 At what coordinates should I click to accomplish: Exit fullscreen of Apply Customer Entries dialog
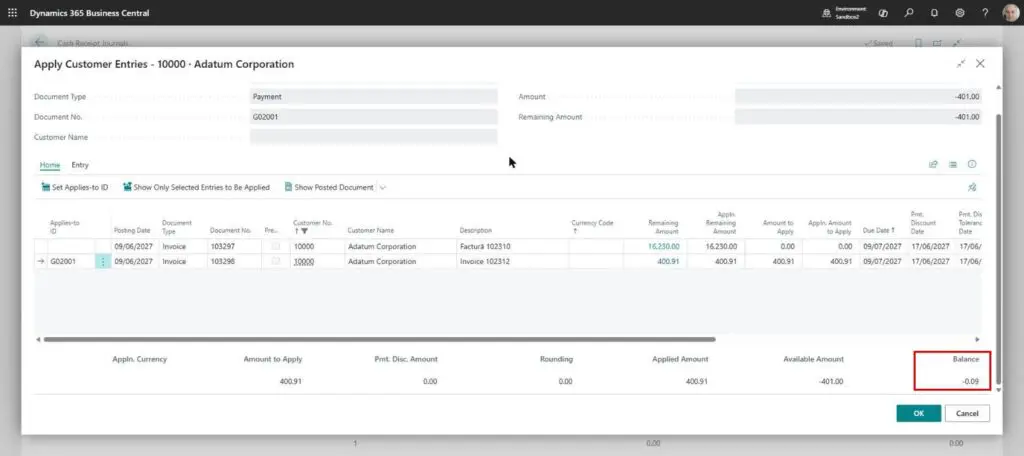[961, 63]
